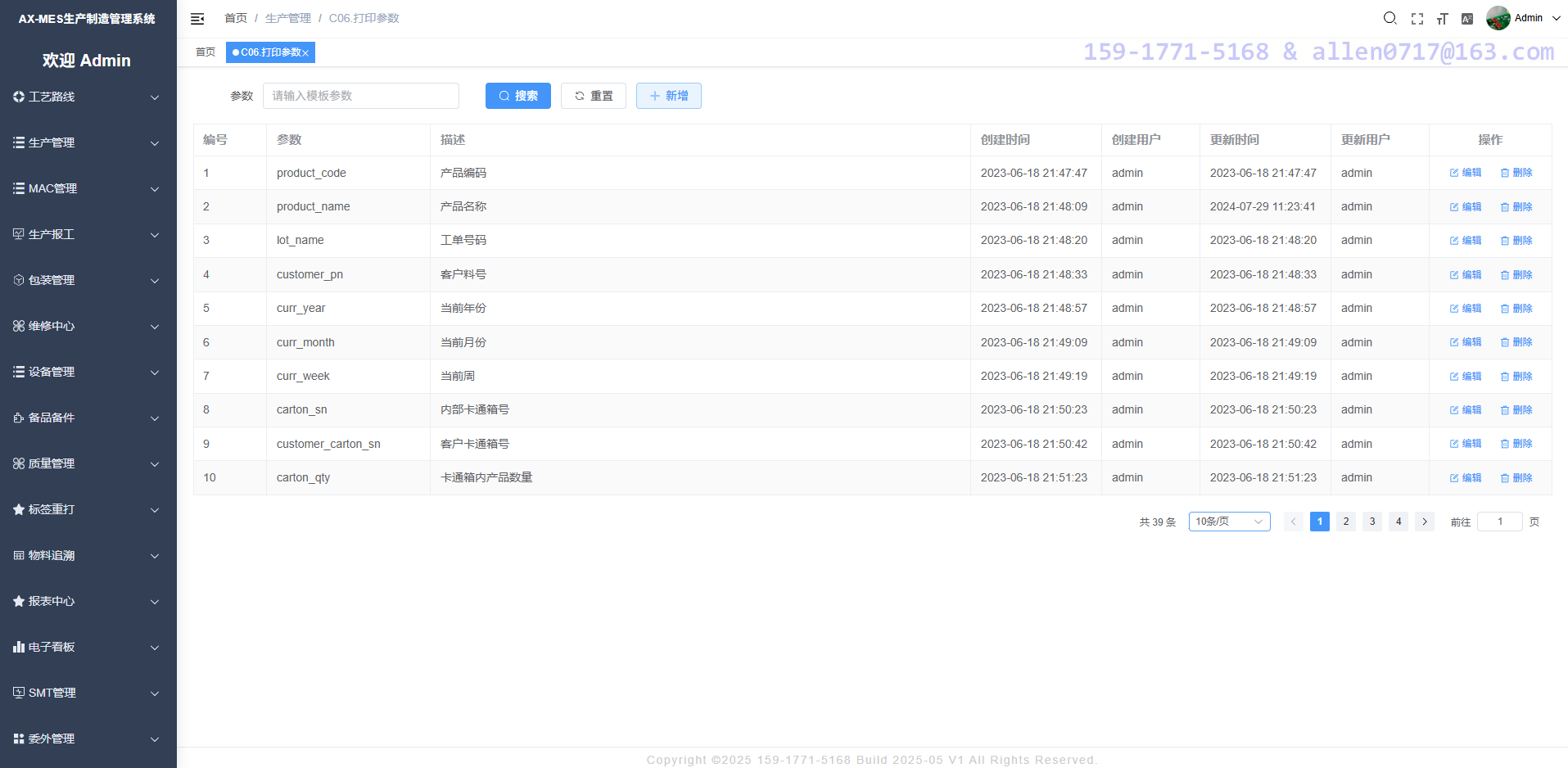The height and width of the screenshot is (768, 1568).
Task: Click the MAC管理 sidebar icon
Action: [19, 188]
